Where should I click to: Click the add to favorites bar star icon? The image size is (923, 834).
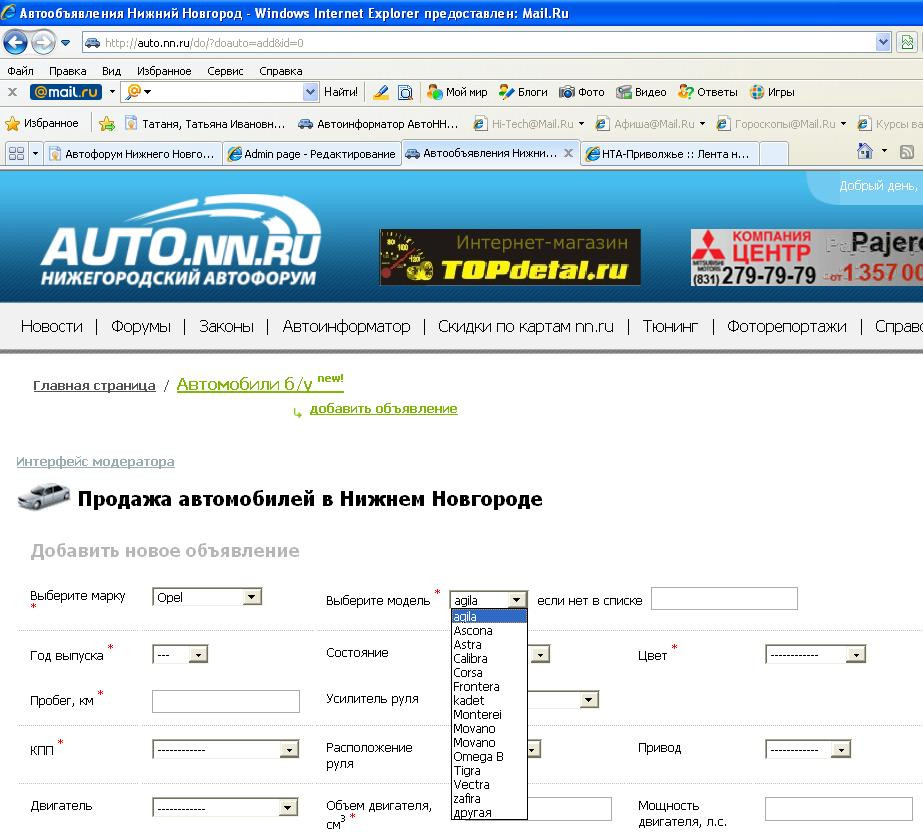[107, 124]
